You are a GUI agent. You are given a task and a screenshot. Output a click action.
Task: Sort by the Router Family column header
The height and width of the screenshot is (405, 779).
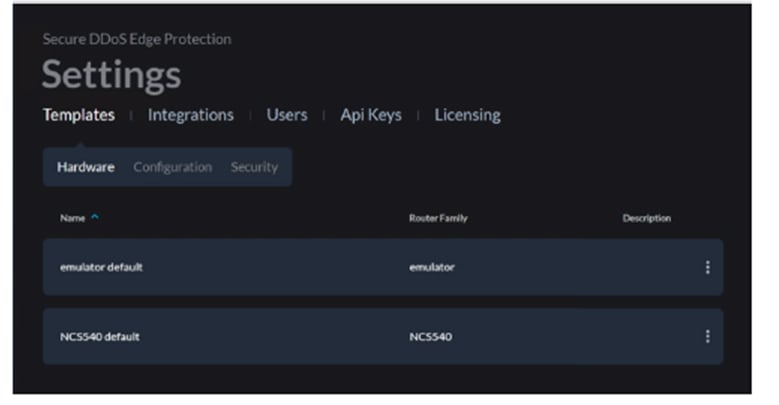pos(438,218)
